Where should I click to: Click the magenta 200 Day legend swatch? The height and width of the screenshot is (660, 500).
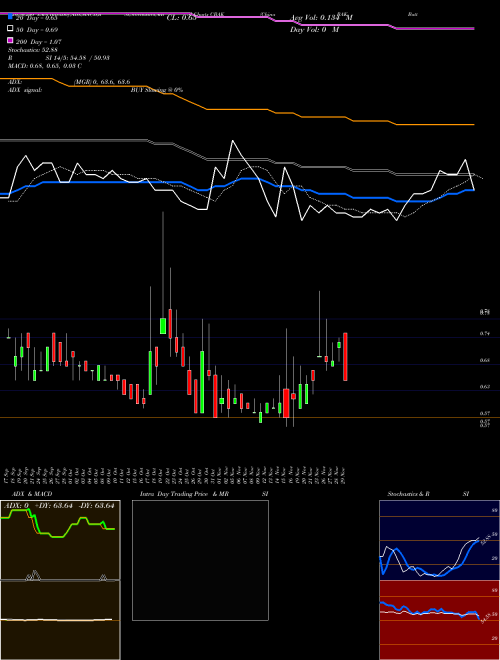(10, 41)
